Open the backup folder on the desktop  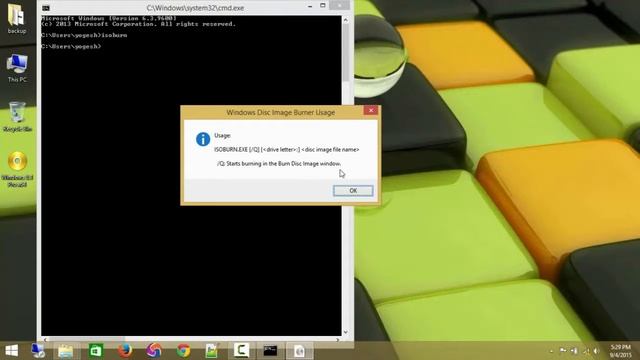(17, 18)
